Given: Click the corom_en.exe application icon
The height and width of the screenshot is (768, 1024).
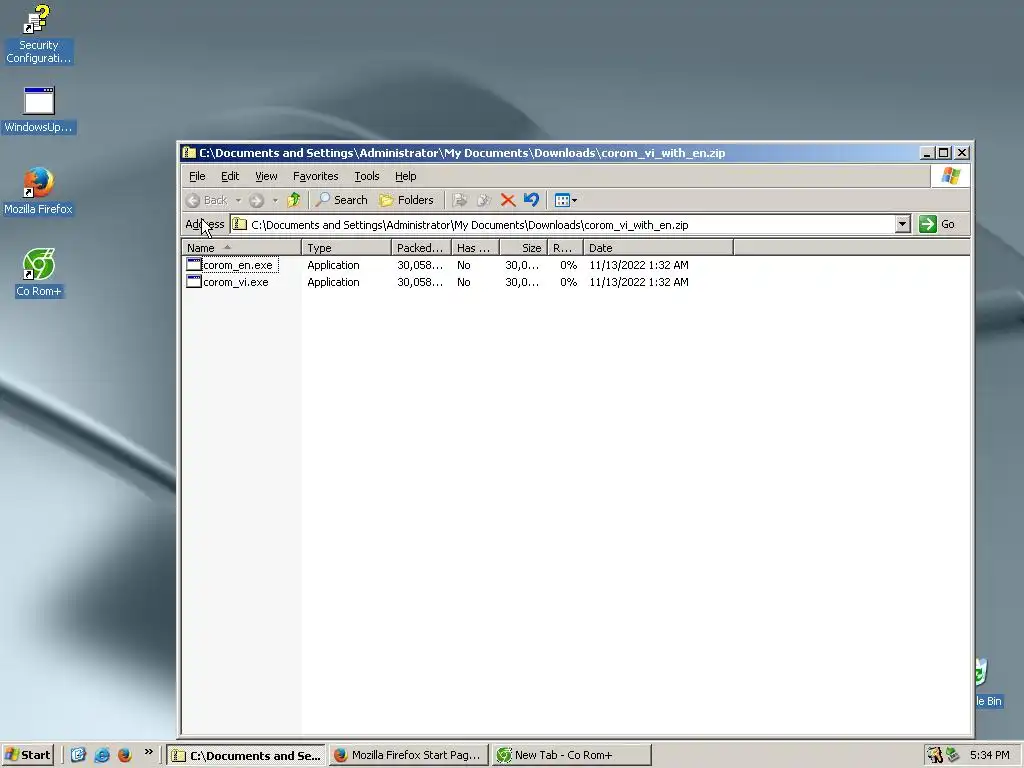Looking at the screenshot, I should 194,264.
